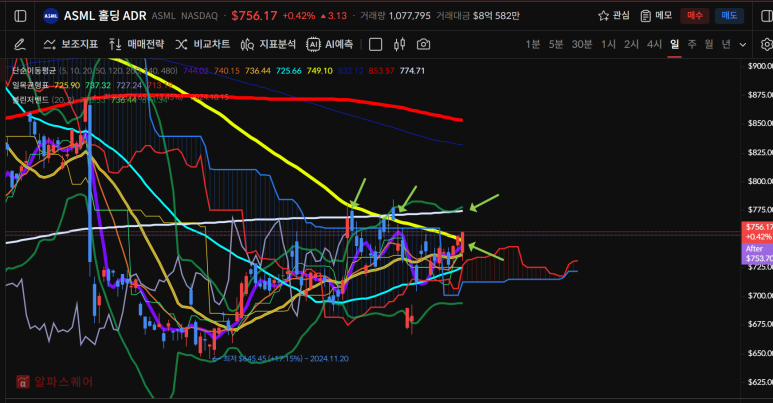Change chart type with candlestick icon

[399, 44]
